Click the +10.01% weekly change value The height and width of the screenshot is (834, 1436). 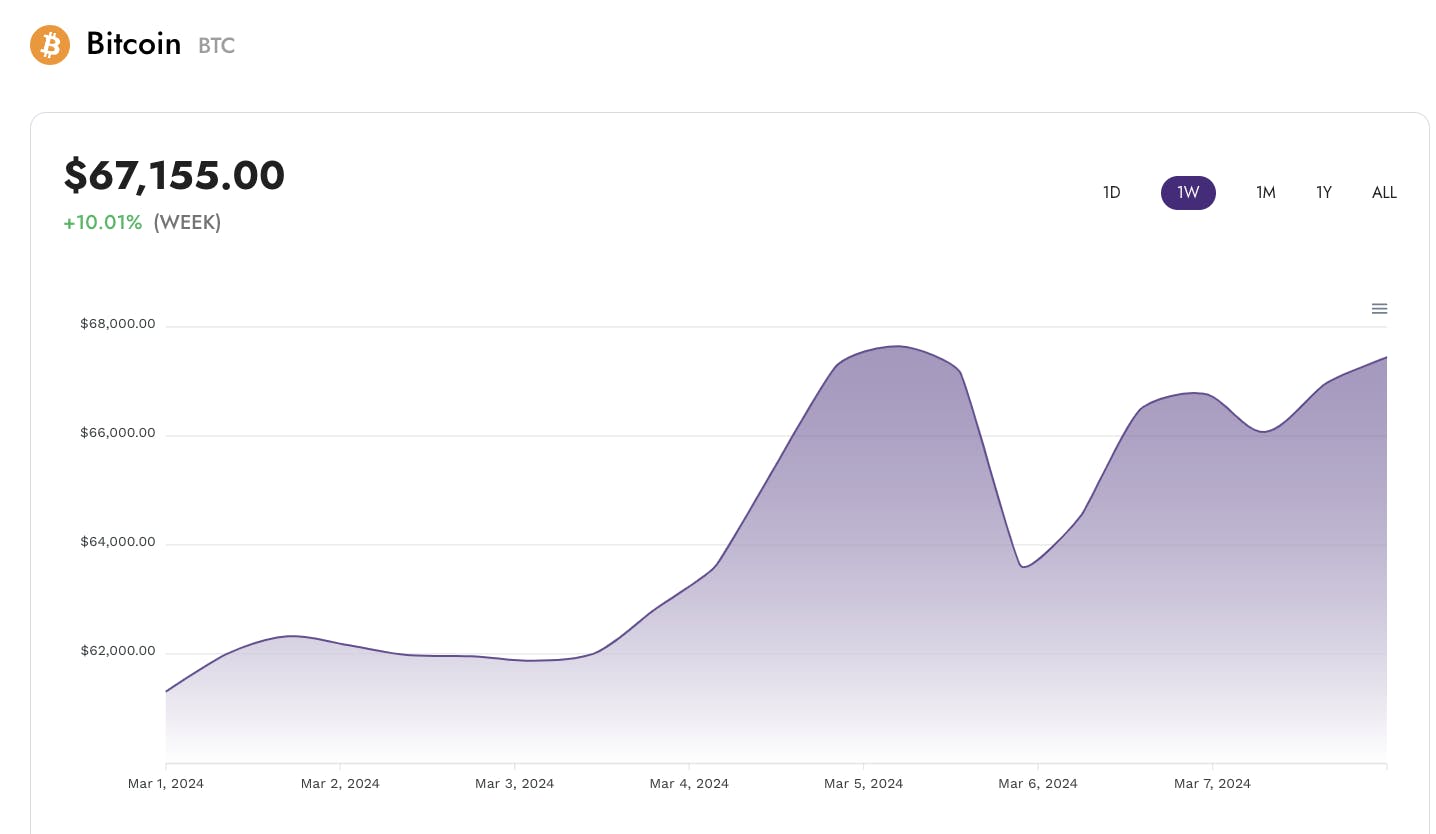[x=103, y=222]
